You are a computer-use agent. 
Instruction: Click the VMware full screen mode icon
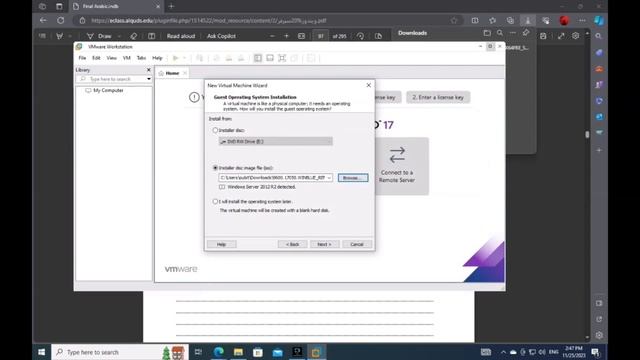[x=282, y=58]
